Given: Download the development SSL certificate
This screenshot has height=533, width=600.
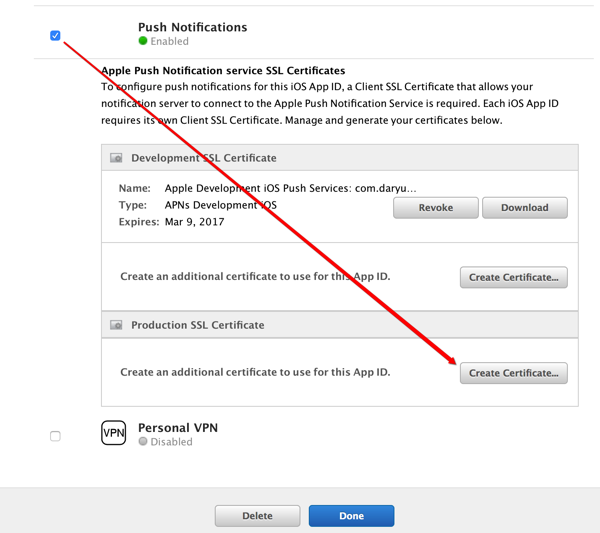Looking at the screenshot, I should tap(525, 208).
